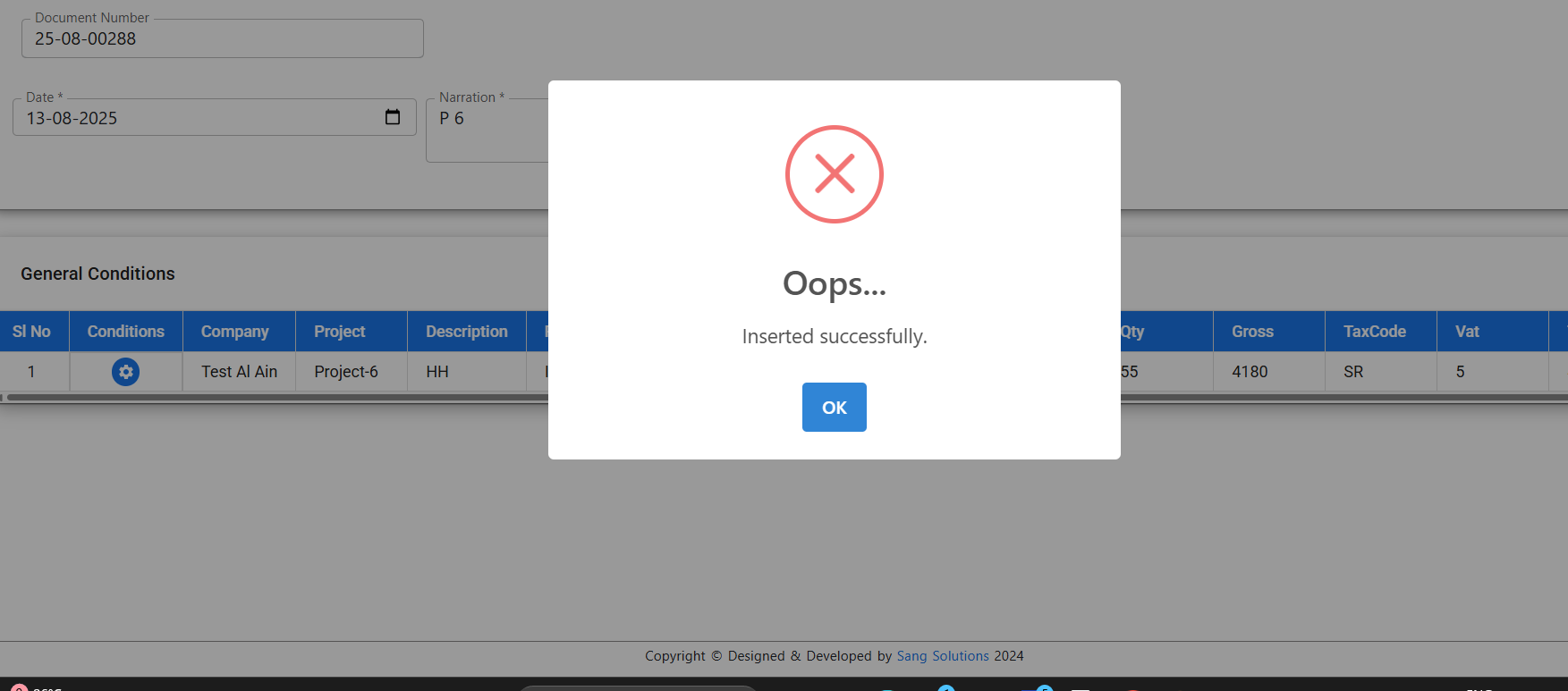Open the calendar date picker icon

point(392,117)
